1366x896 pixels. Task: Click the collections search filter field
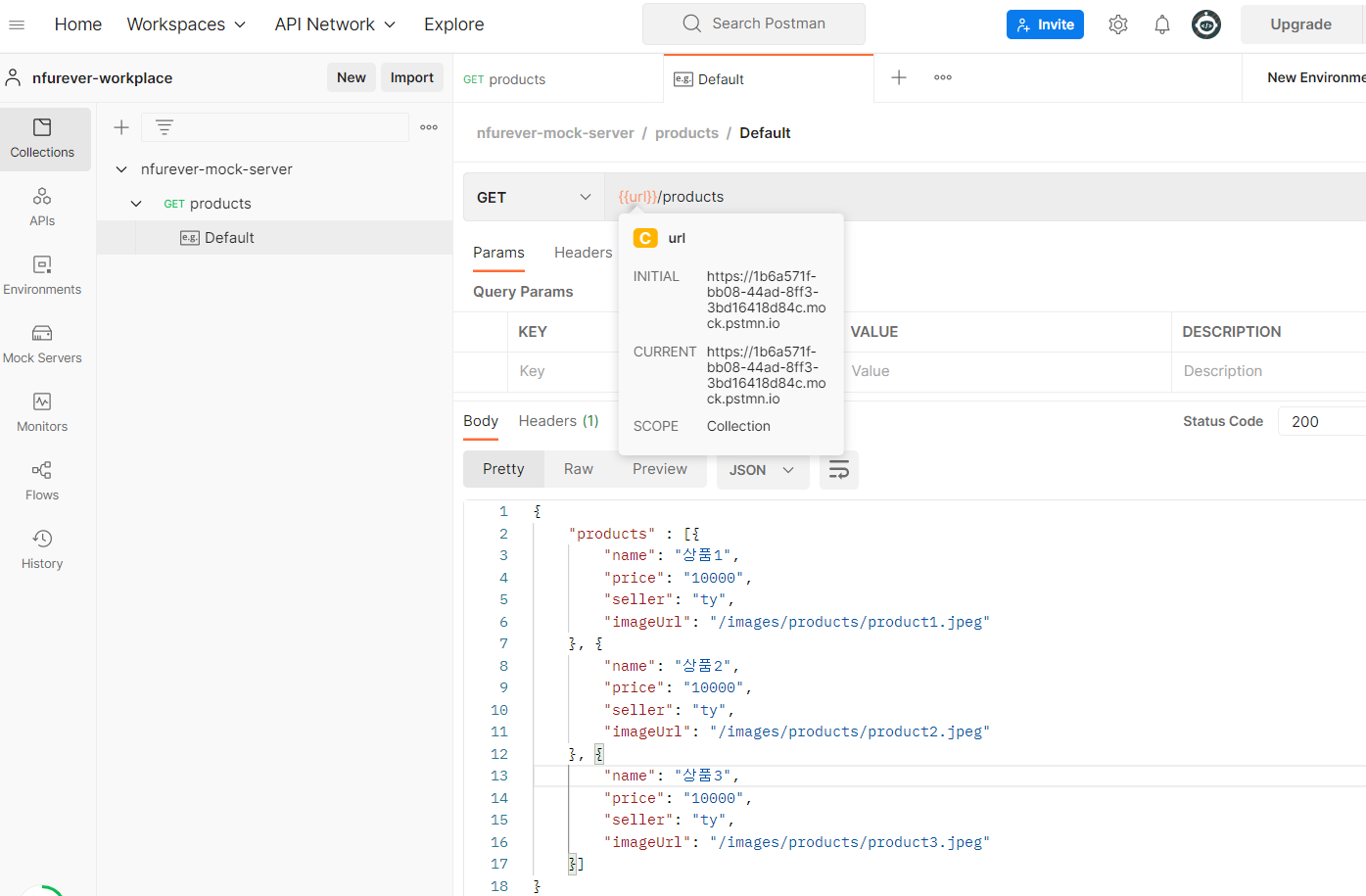tap(275, 127)
